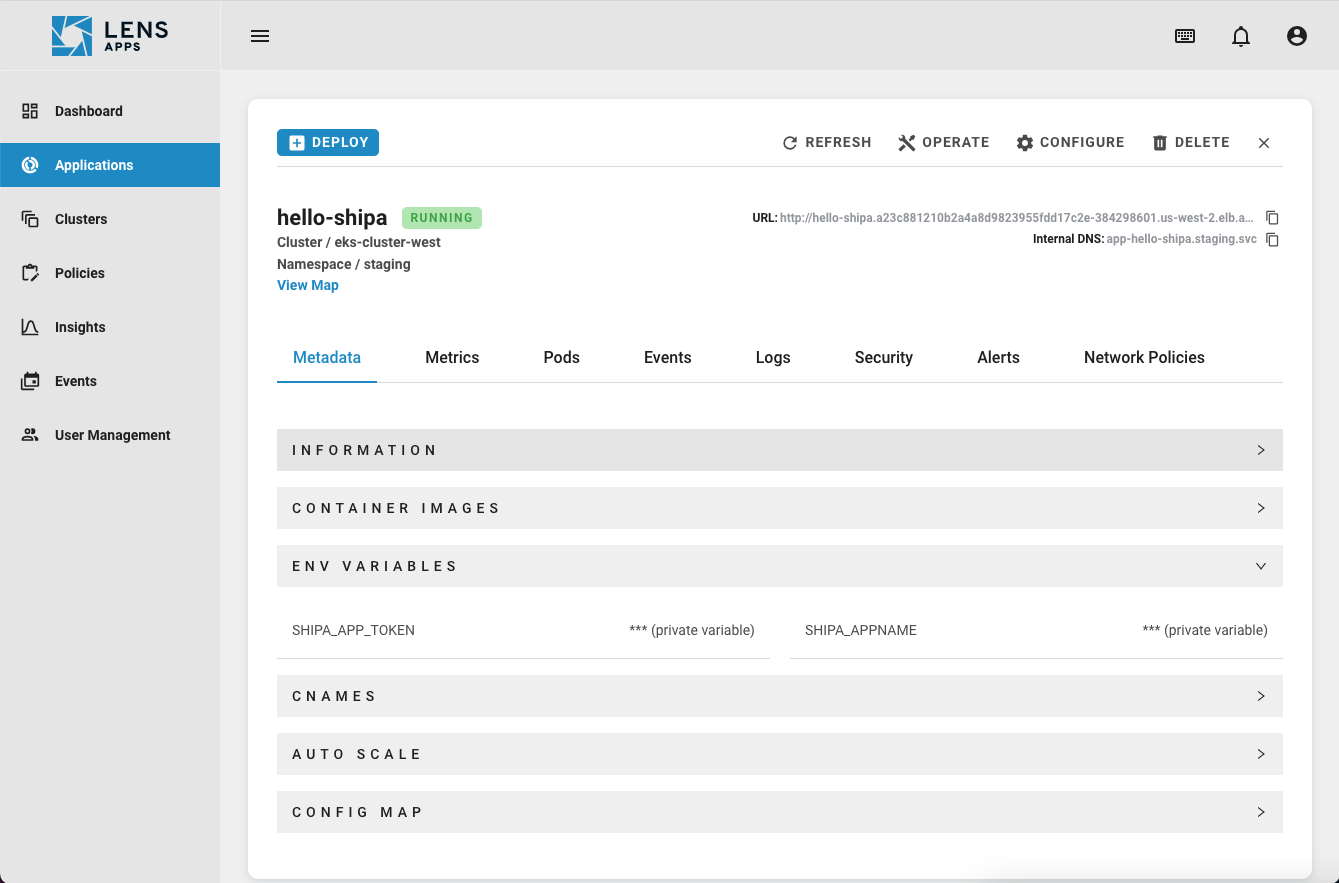Click the Events calendar icon in sidebar
The image size is (1339, 883).
tap(30, 381)
